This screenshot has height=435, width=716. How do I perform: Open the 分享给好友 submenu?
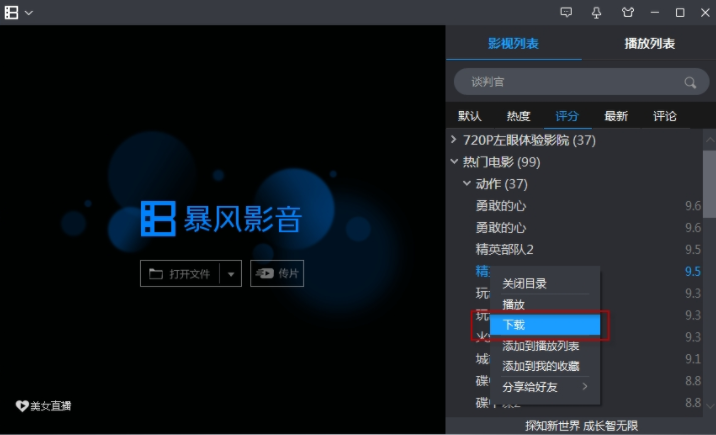click(545, 387)
